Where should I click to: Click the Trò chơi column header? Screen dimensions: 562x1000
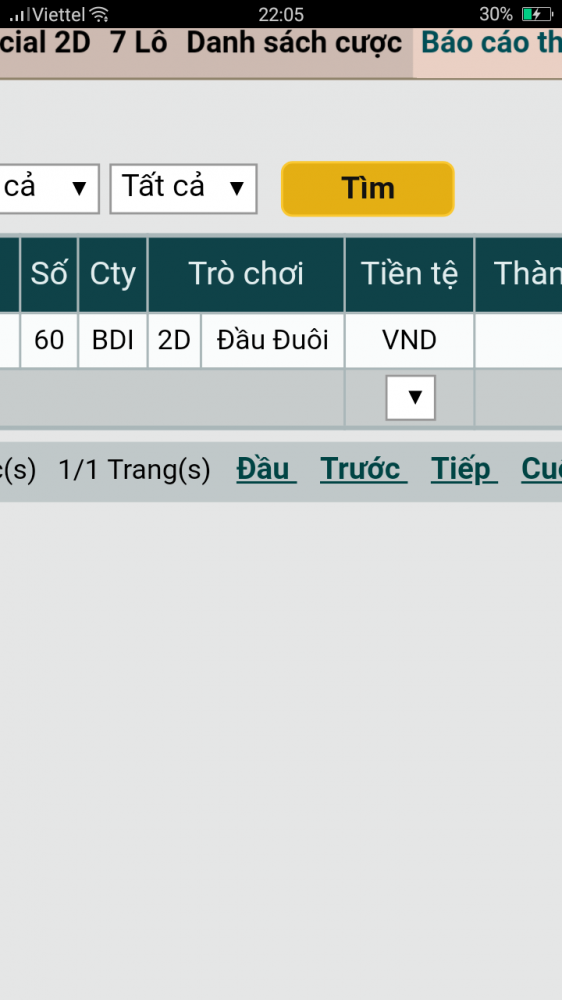(x=246, y=274)
